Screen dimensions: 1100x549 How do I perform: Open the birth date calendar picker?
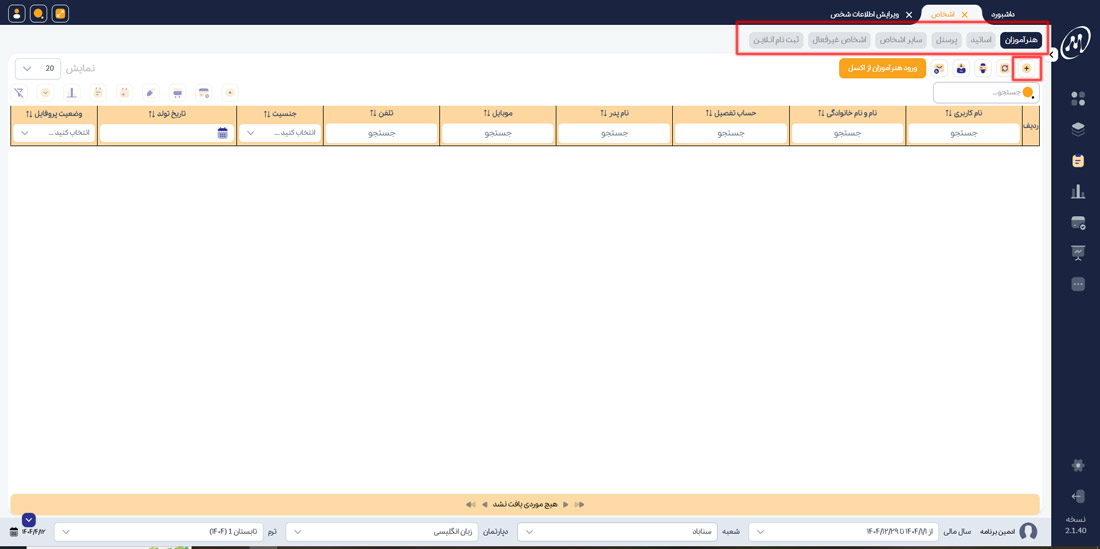[222, 133]
